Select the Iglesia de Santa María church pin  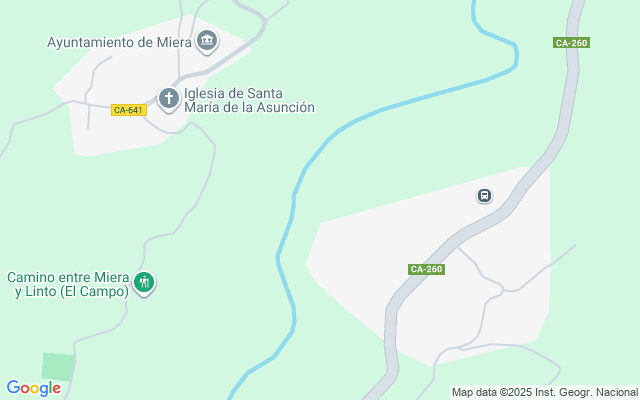(x=169, y=99)
